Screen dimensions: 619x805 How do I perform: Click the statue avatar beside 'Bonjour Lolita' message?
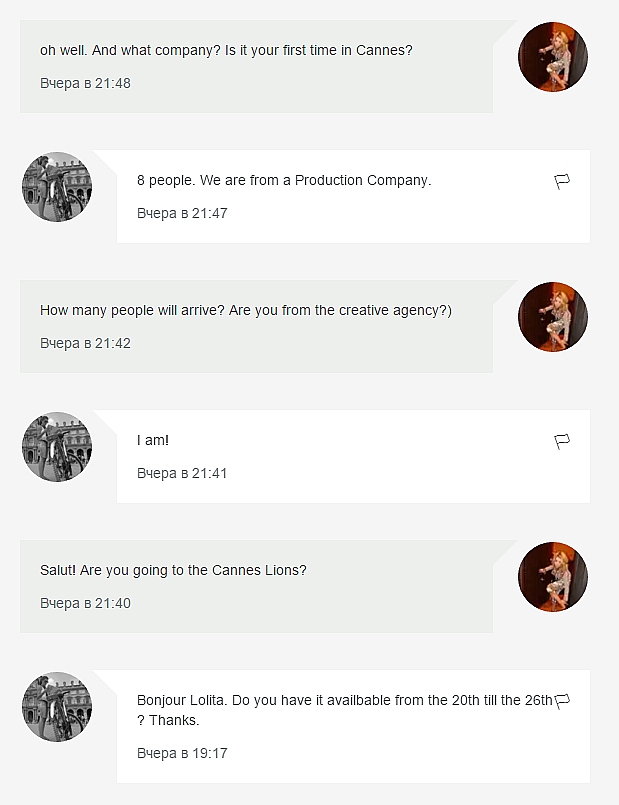(x=57, y=707)
